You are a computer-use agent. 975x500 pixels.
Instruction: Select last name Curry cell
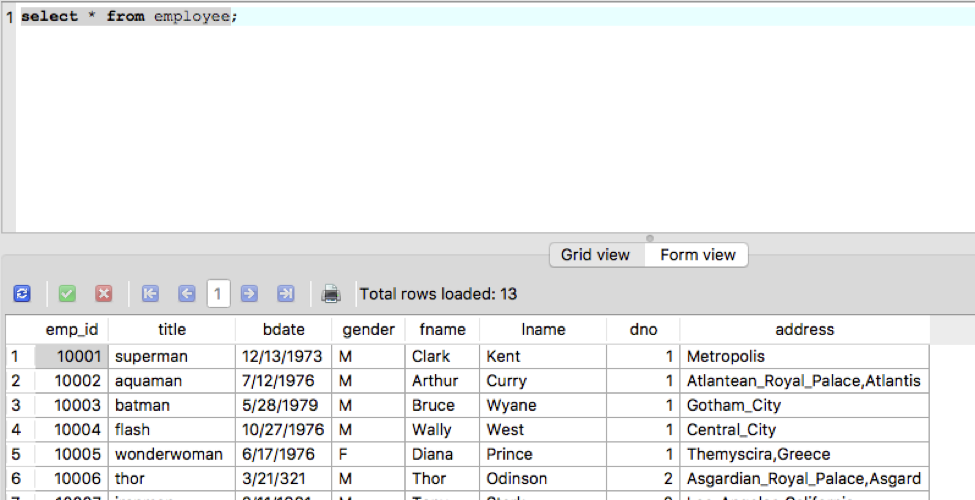pyautogui.click(x=543, y=381)
